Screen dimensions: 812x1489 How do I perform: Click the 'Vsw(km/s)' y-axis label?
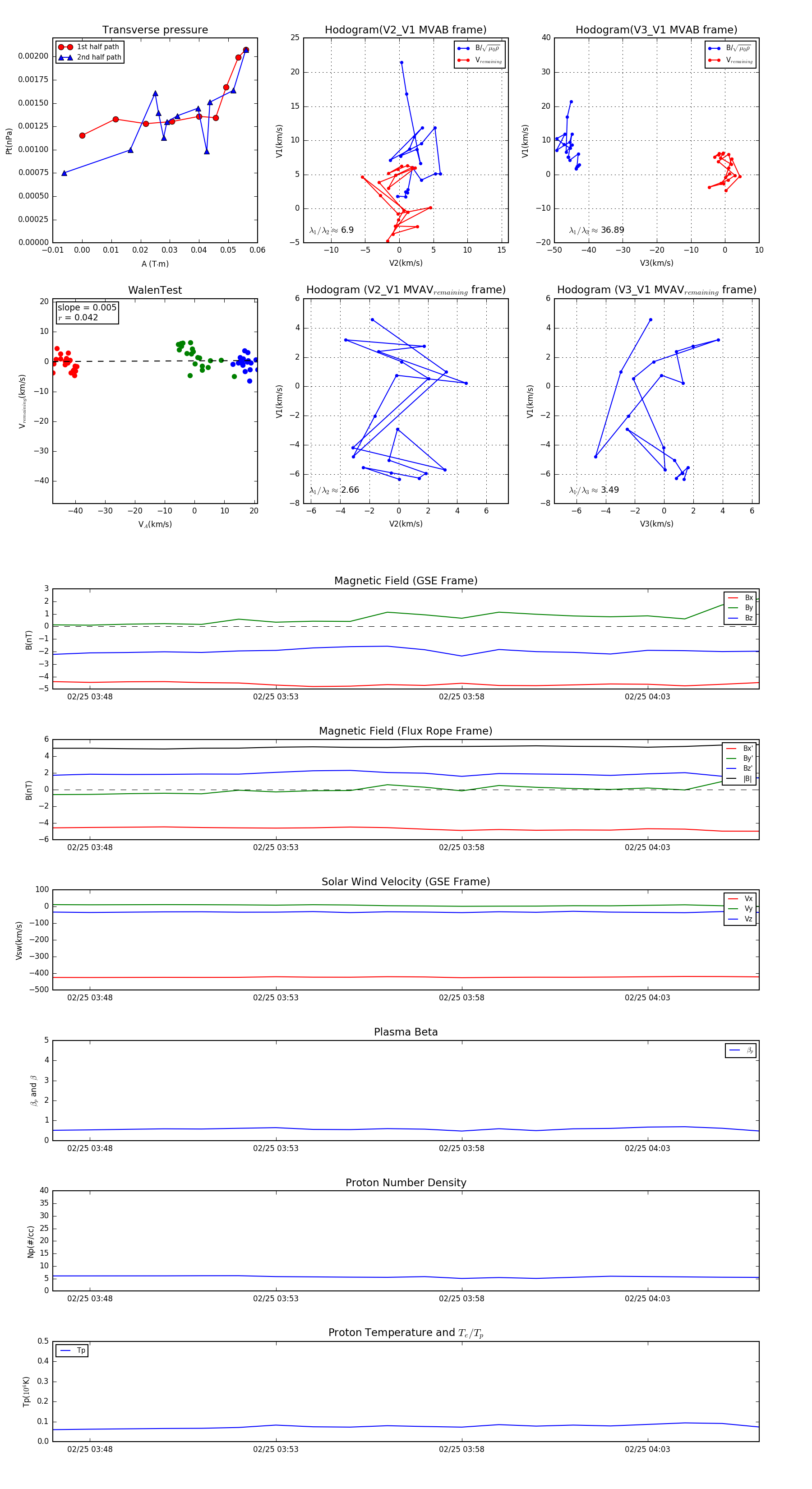pos(19,940)
